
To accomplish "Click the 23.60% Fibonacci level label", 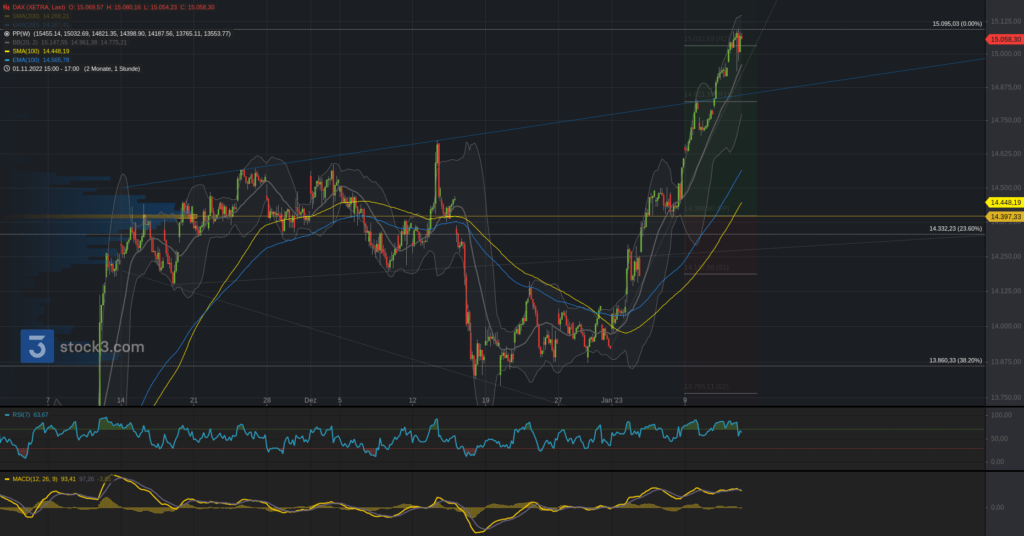I will tap(955, 229).
